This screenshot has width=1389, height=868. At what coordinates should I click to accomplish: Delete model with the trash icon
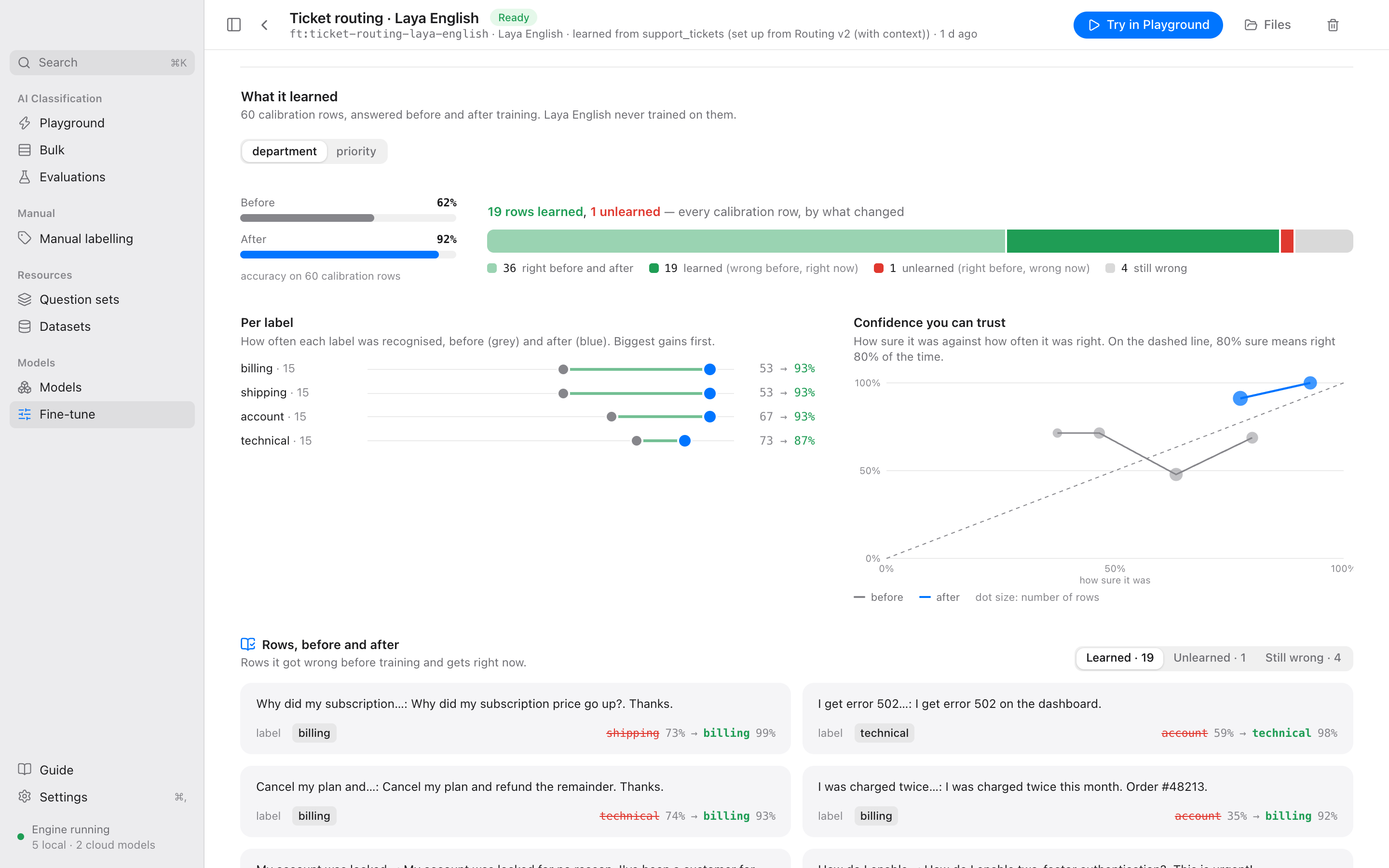click(x=1333, y=25)
